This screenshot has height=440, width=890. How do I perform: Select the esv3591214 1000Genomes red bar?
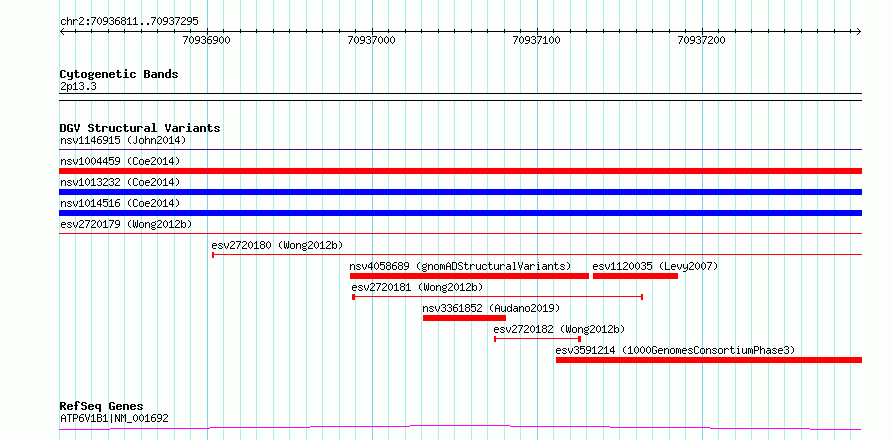point(709,360)
